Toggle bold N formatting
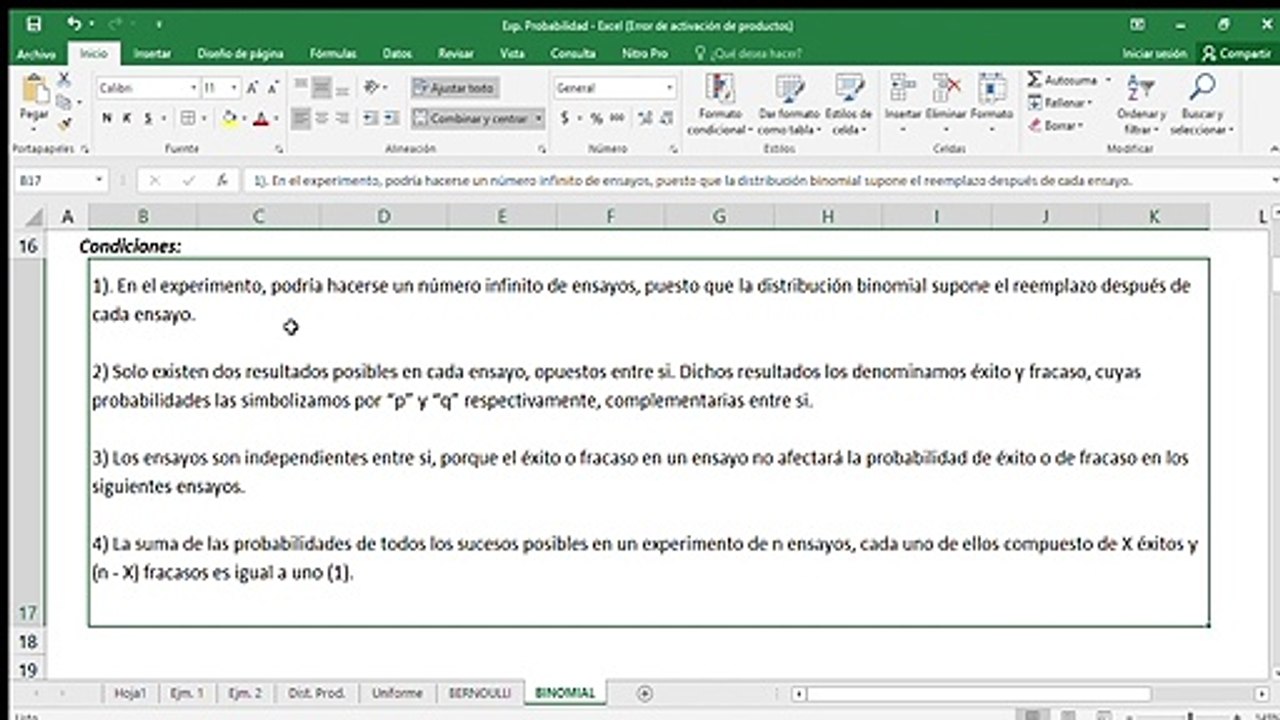Image resolution: width=1280 pixels, height=720 pixels. tap(107, 118)
